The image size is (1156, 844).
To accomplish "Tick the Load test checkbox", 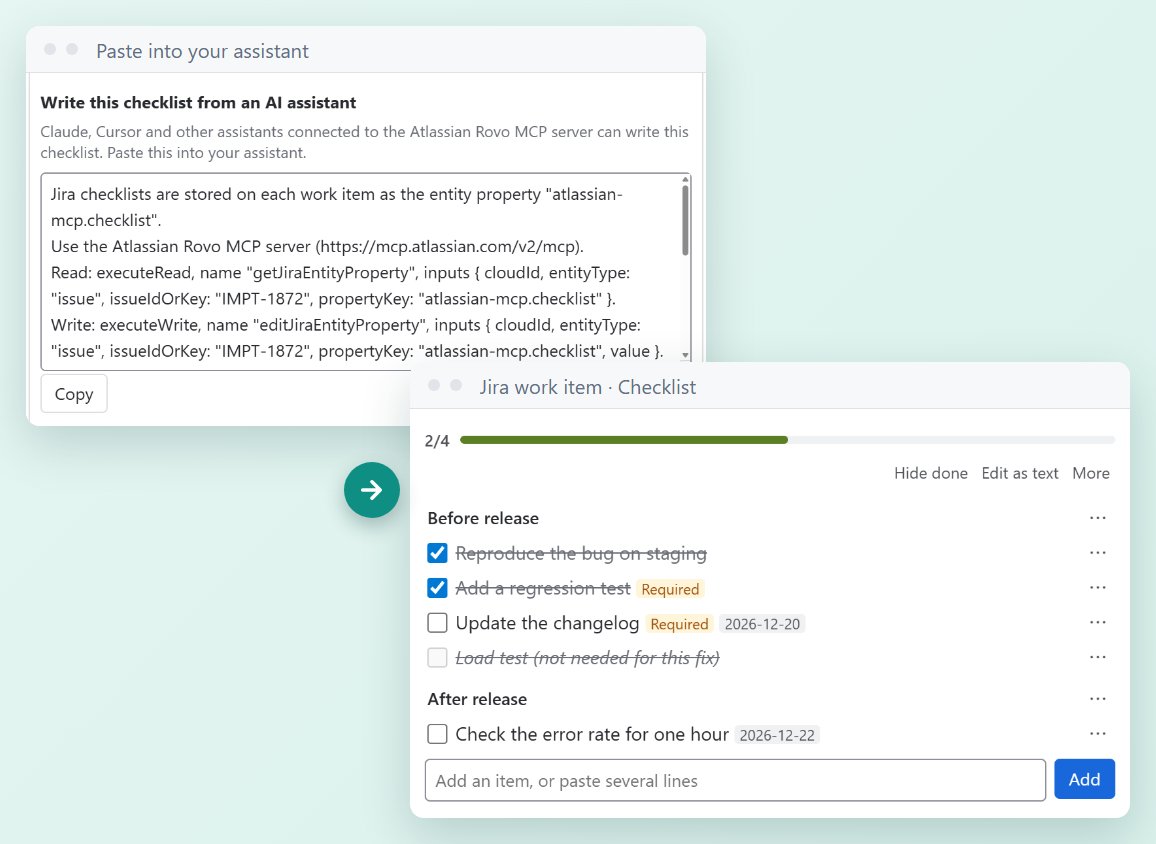I will pyautogui.click(x=437, y=658).
